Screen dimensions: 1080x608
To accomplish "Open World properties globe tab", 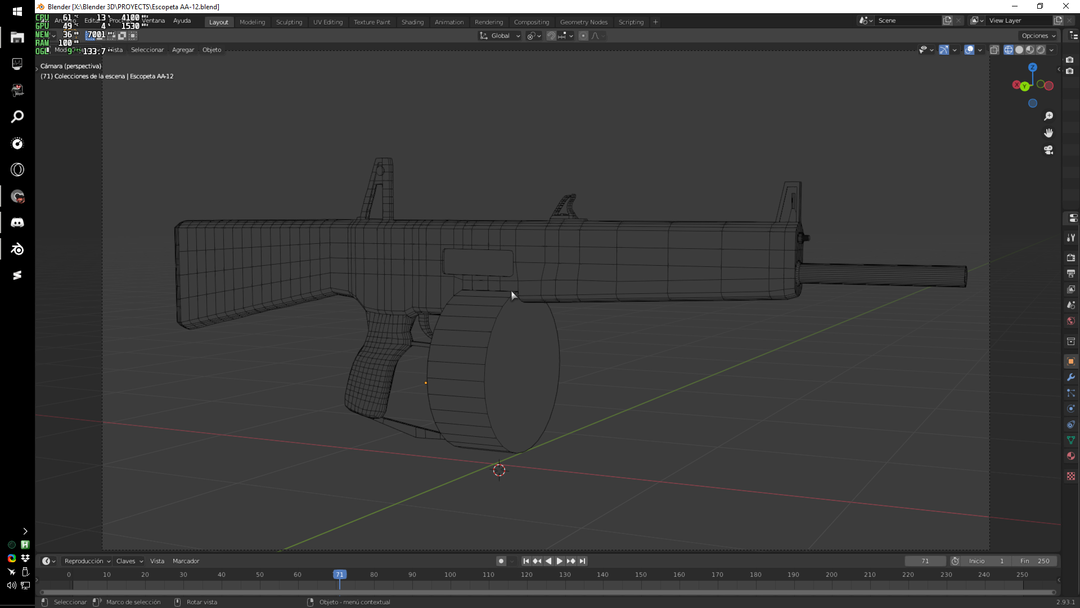I will point(1071,320).
